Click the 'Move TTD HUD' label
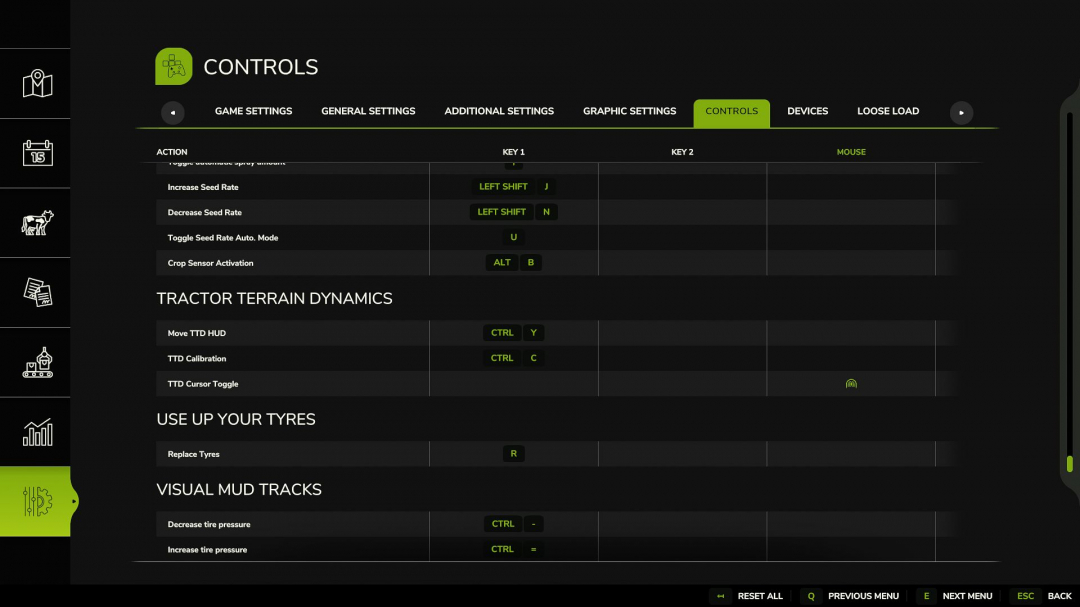This screenshot has width=1080, height=607. coord(196,333)
